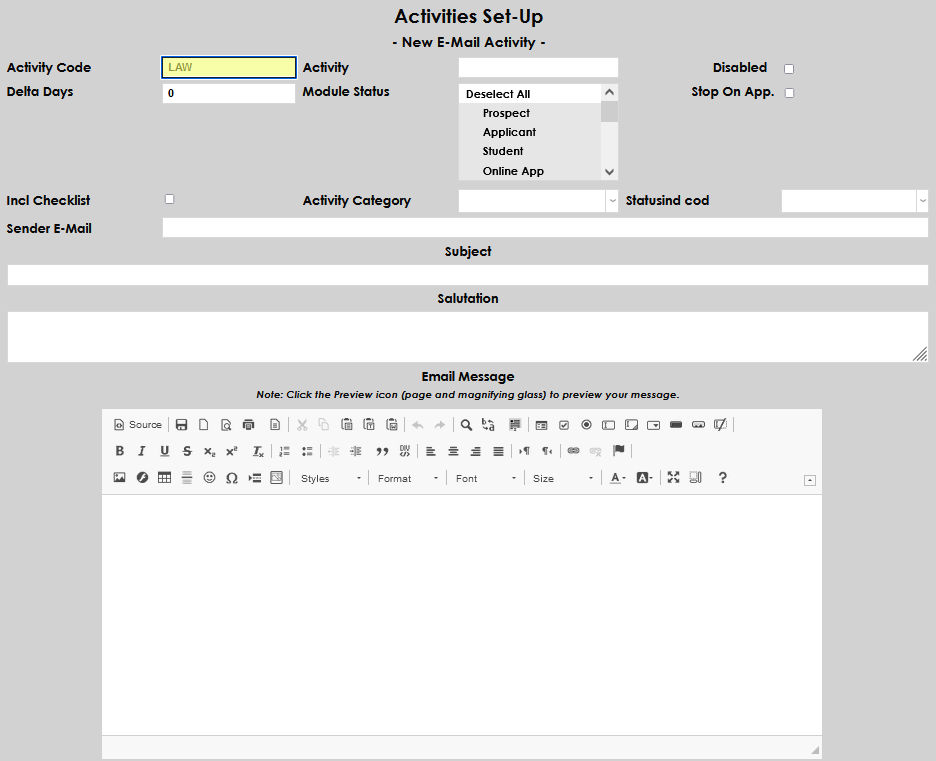Click Deselect All in Module Status

click(x=497, y=92)
